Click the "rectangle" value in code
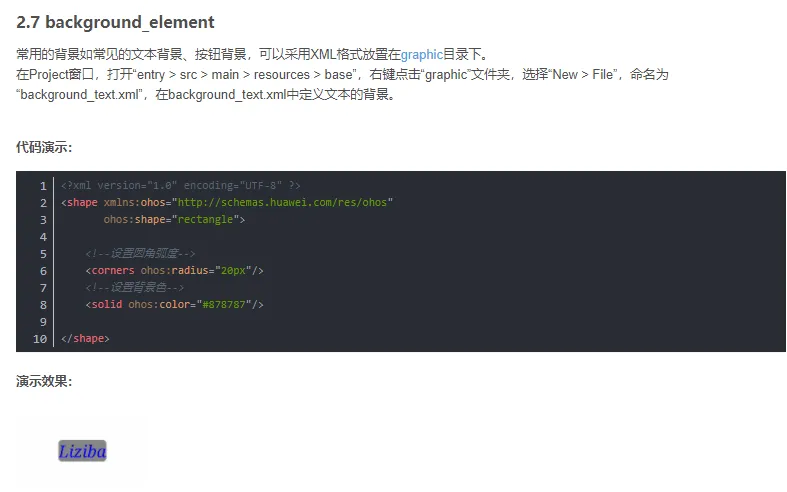787x492 pixels. [205, 219]
